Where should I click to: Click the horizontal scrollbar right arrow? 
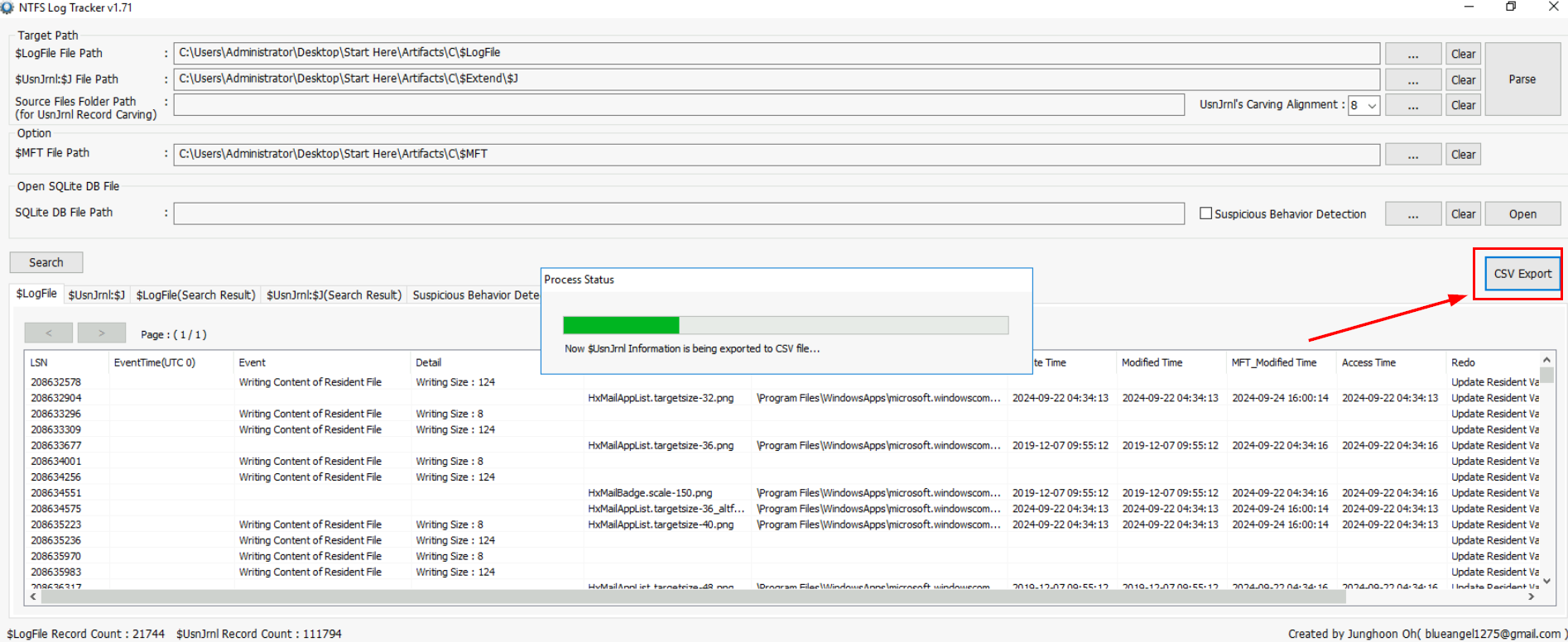pos(1532,596)
